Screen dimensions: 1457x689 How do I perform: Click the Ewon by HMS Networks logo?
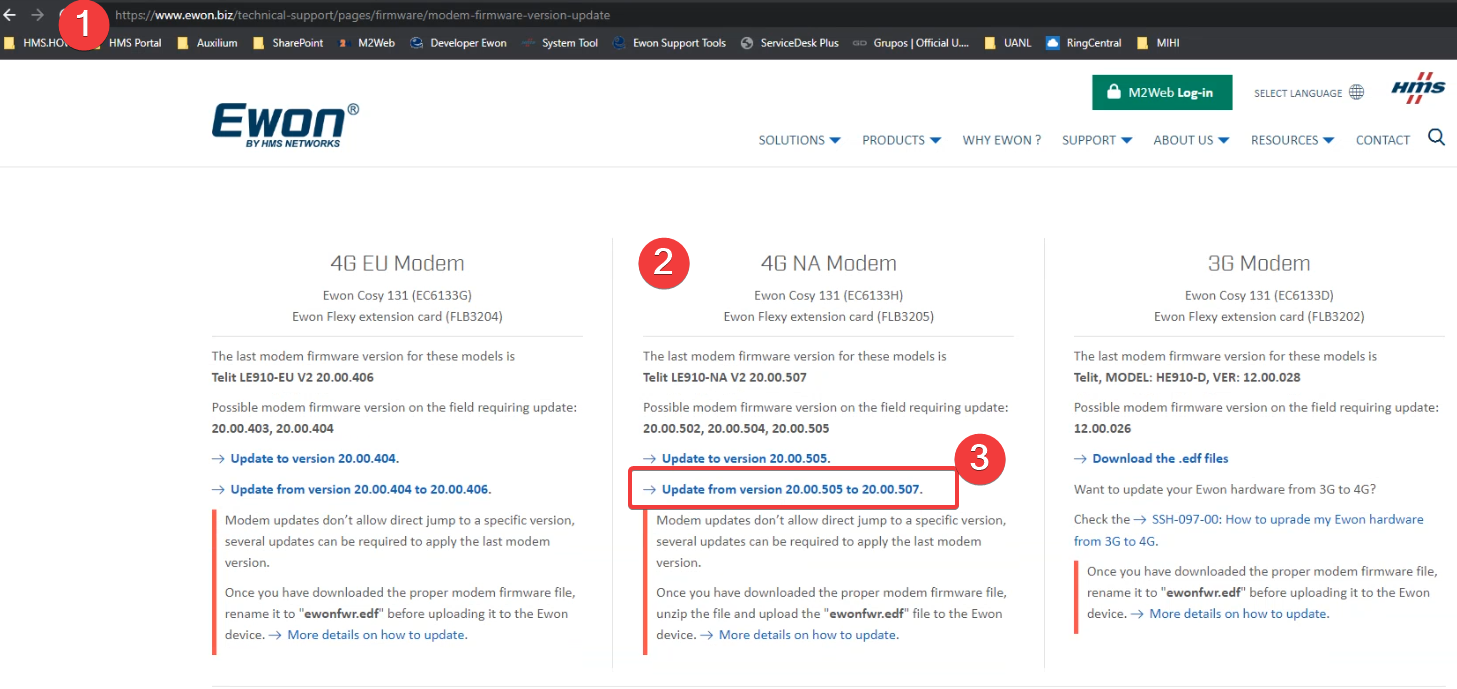(285, 125)
